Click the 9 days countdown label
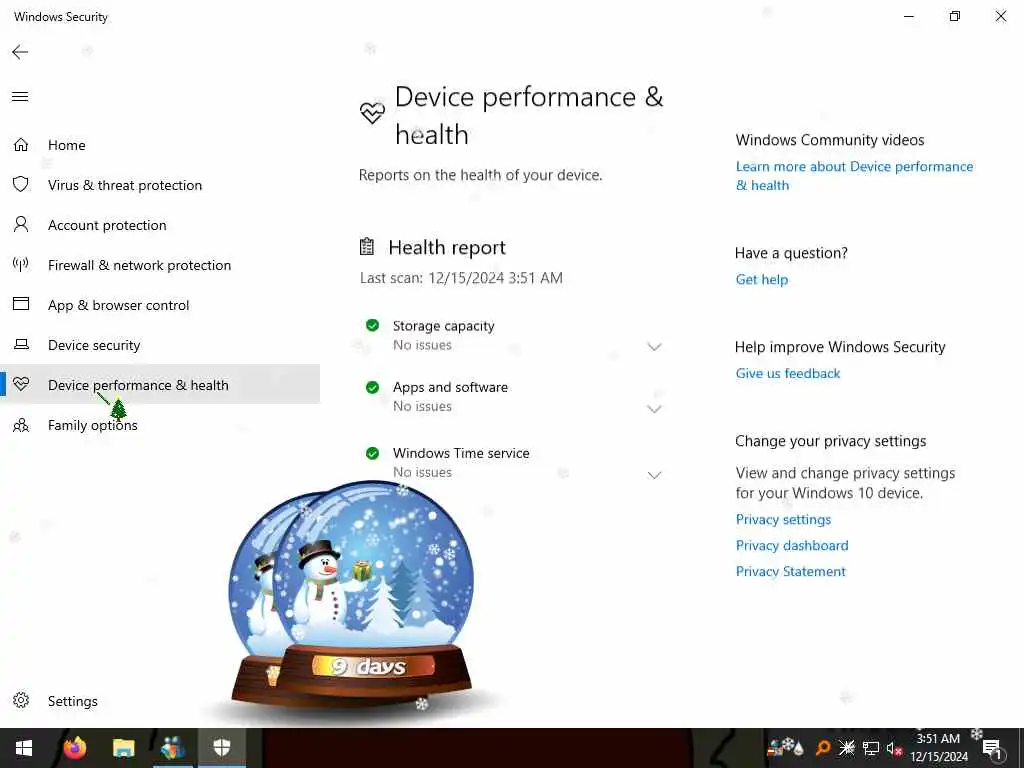 click(x=368, y=667)
